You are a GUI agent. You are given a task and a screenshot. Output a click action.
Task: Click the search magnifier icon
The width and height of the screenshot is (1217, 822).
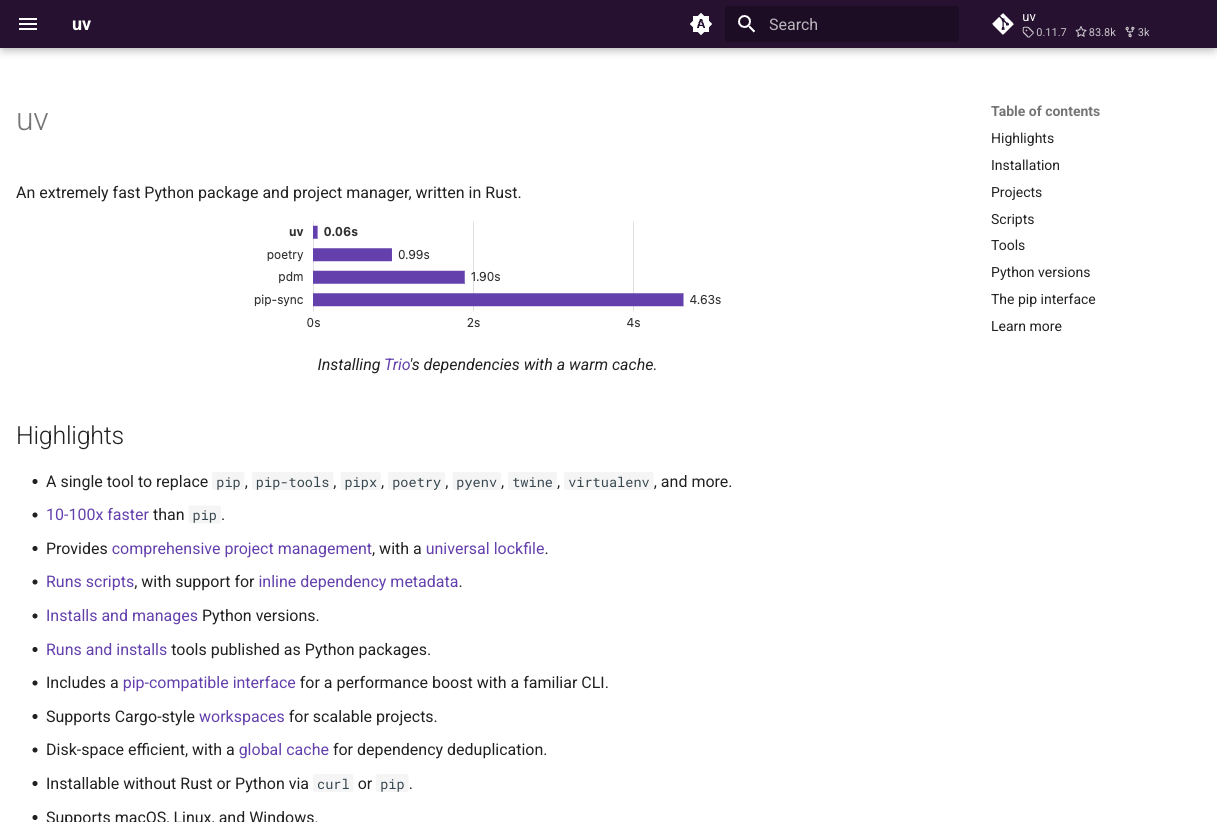pyautogui.click(x=746, y=24)
